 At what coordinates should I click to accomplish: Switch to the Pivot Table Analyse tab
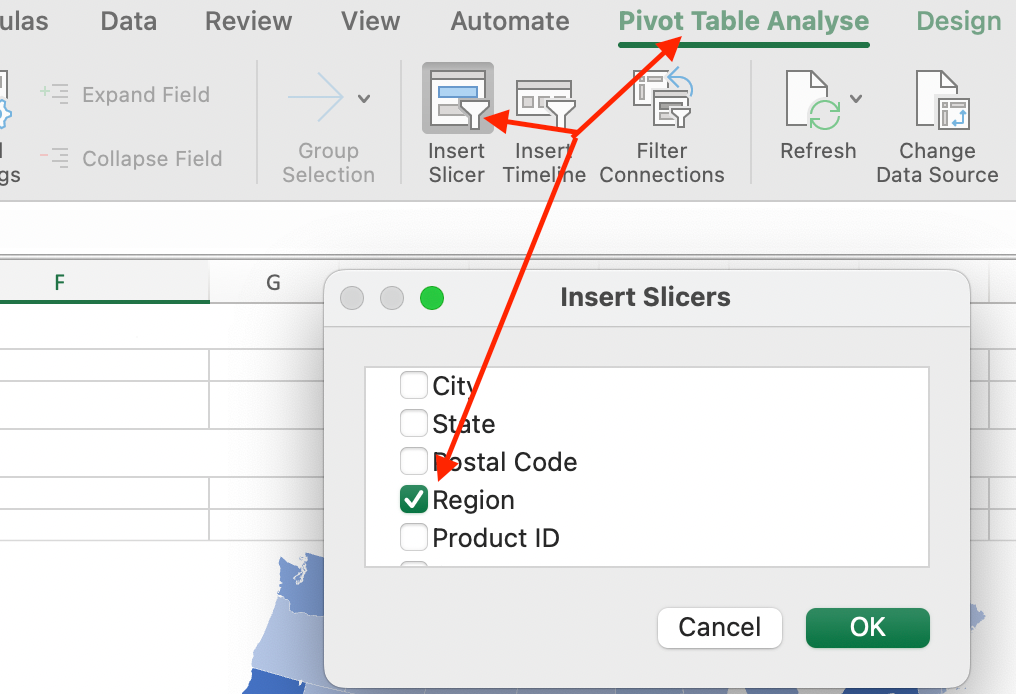[x=743, y=21]
